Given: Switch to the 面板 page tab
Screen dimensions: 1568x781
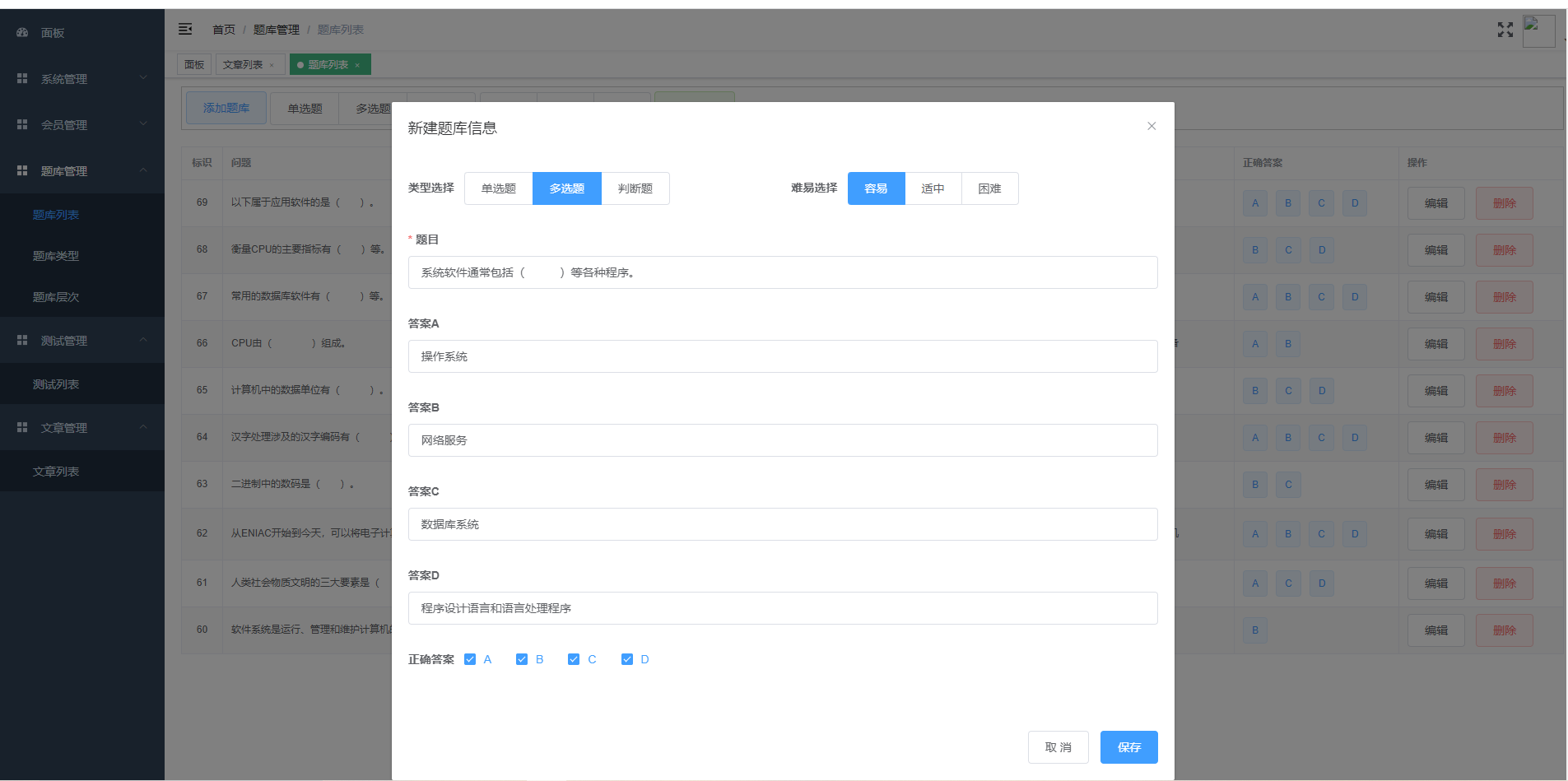Looking at the screenshot, I should point(194,64).
